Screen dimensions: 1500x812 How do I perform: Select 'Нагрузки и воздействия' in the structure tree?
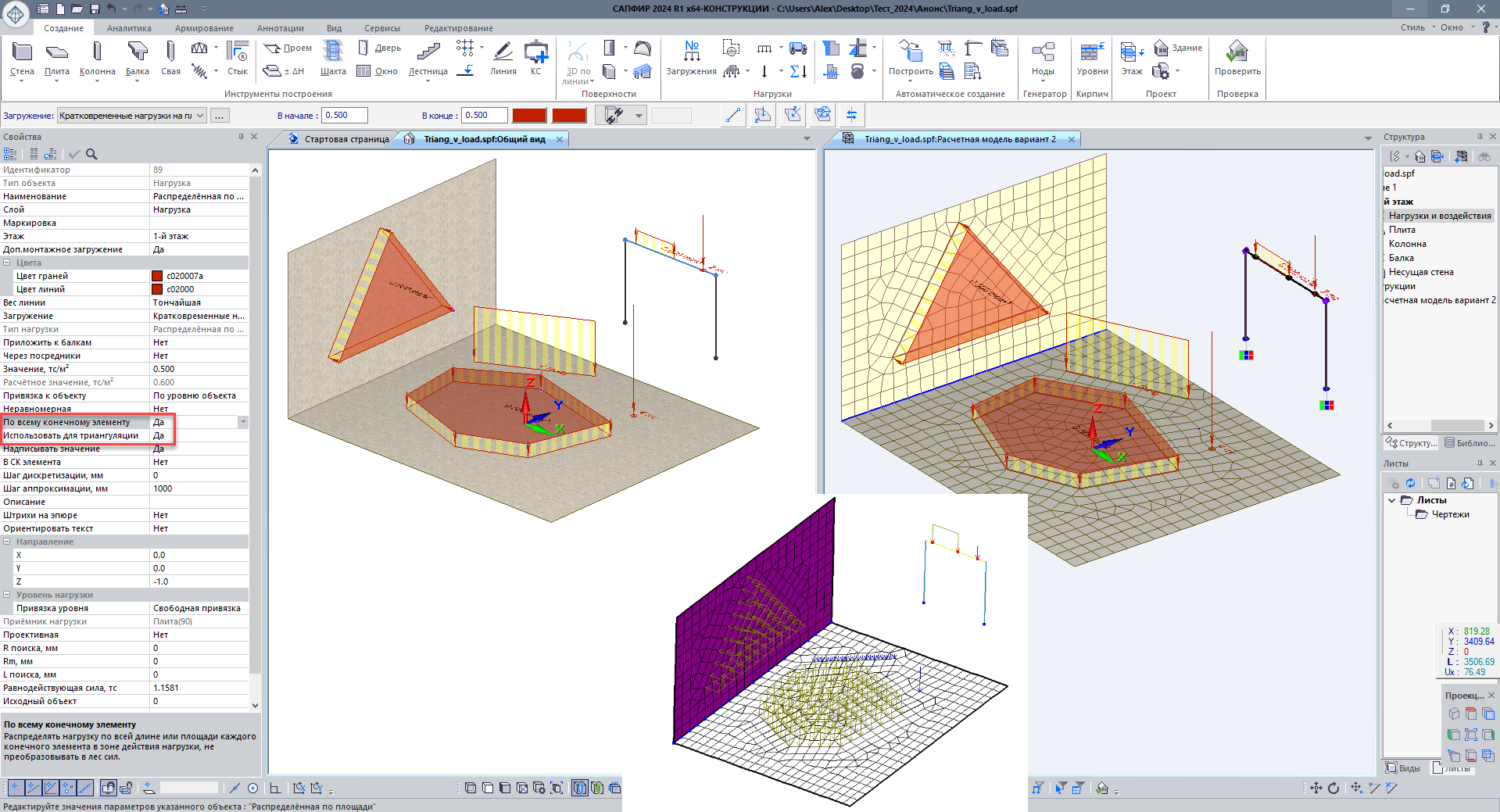1439,216
